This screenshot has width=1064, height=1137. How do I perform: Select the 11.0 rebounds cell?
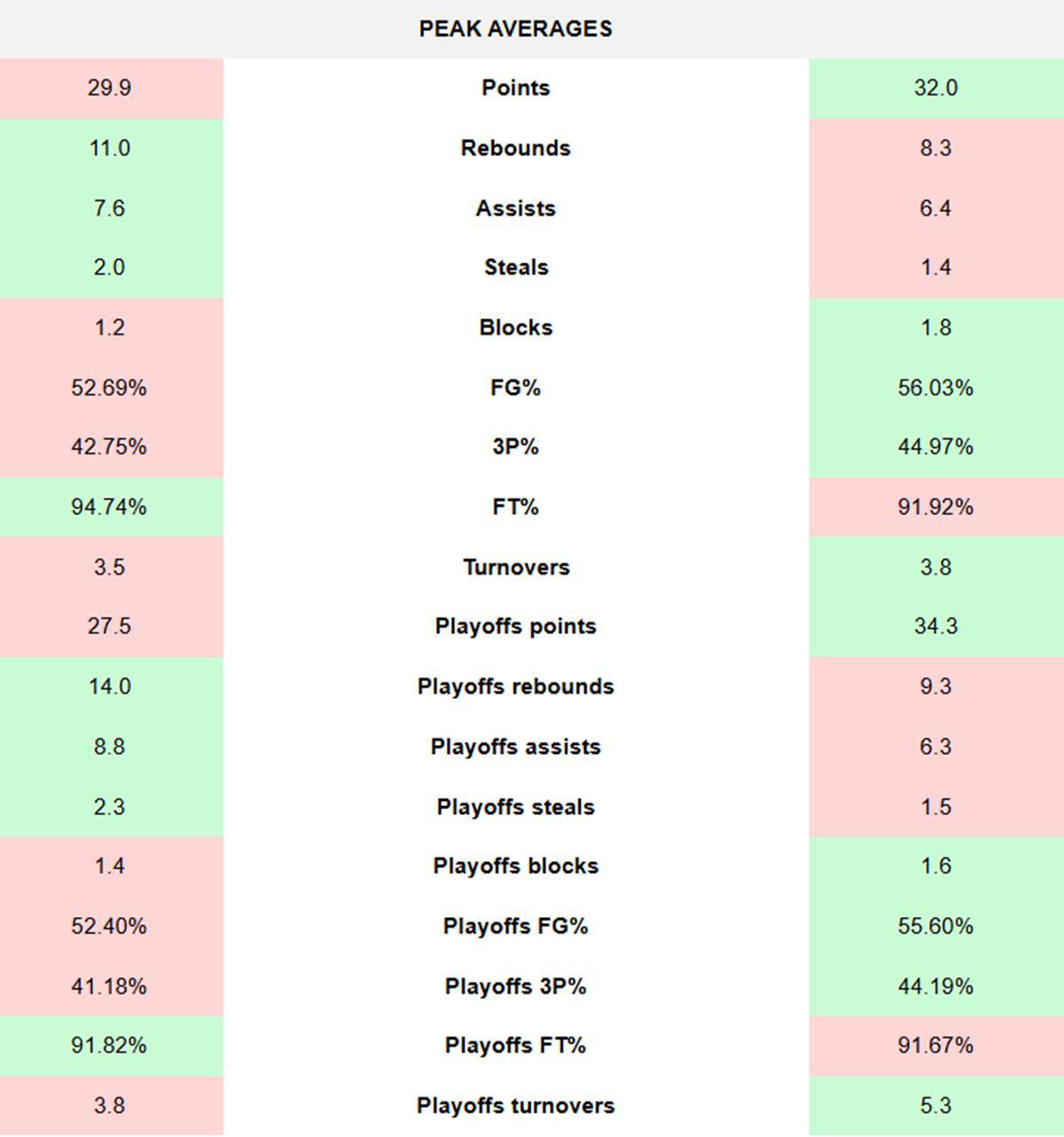coord(109,148)
